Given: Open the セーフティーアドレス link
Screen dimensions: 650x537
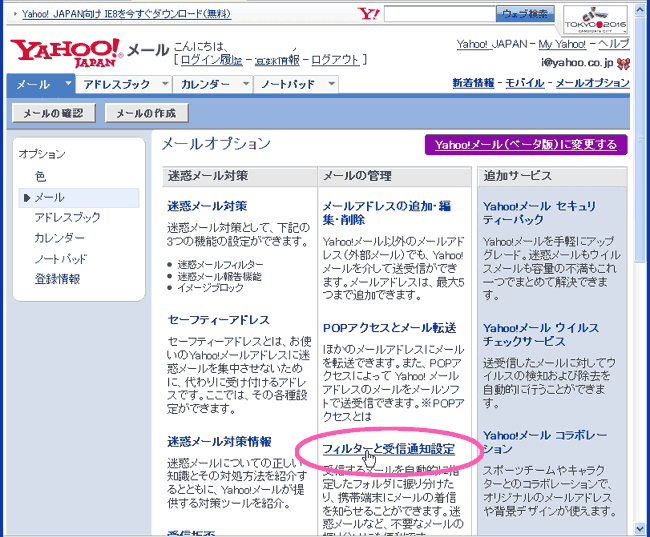Looking at the screenshot, I should pyautogui.click(x=218, y=320).
